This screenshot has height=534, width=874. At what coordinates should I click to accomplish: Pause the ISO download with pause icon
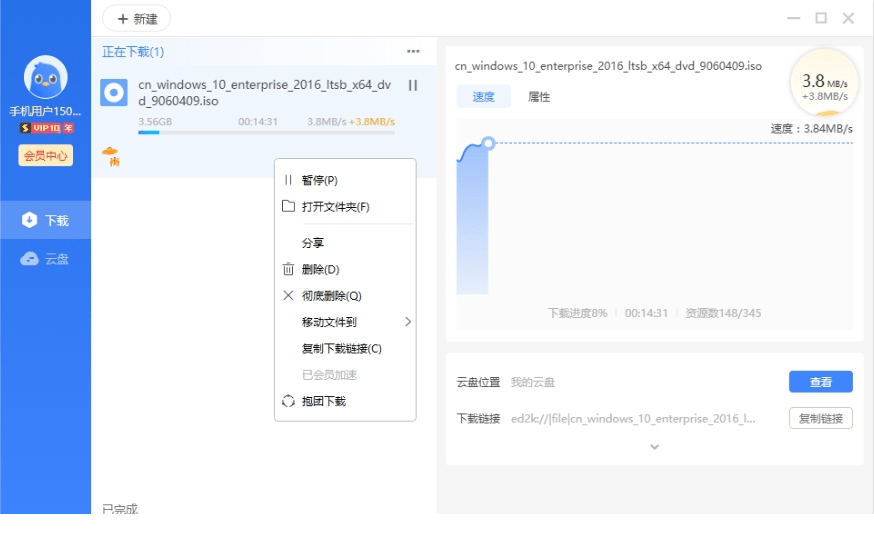[x=412, y=85]
